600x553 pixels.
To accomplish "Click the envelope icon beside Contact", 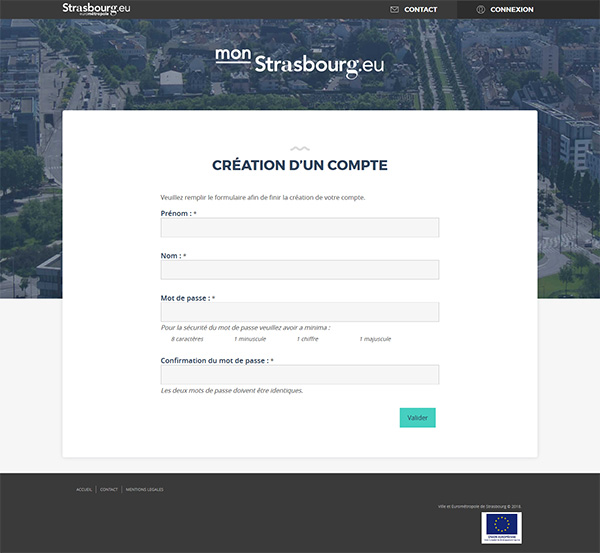I will [394, 10].
